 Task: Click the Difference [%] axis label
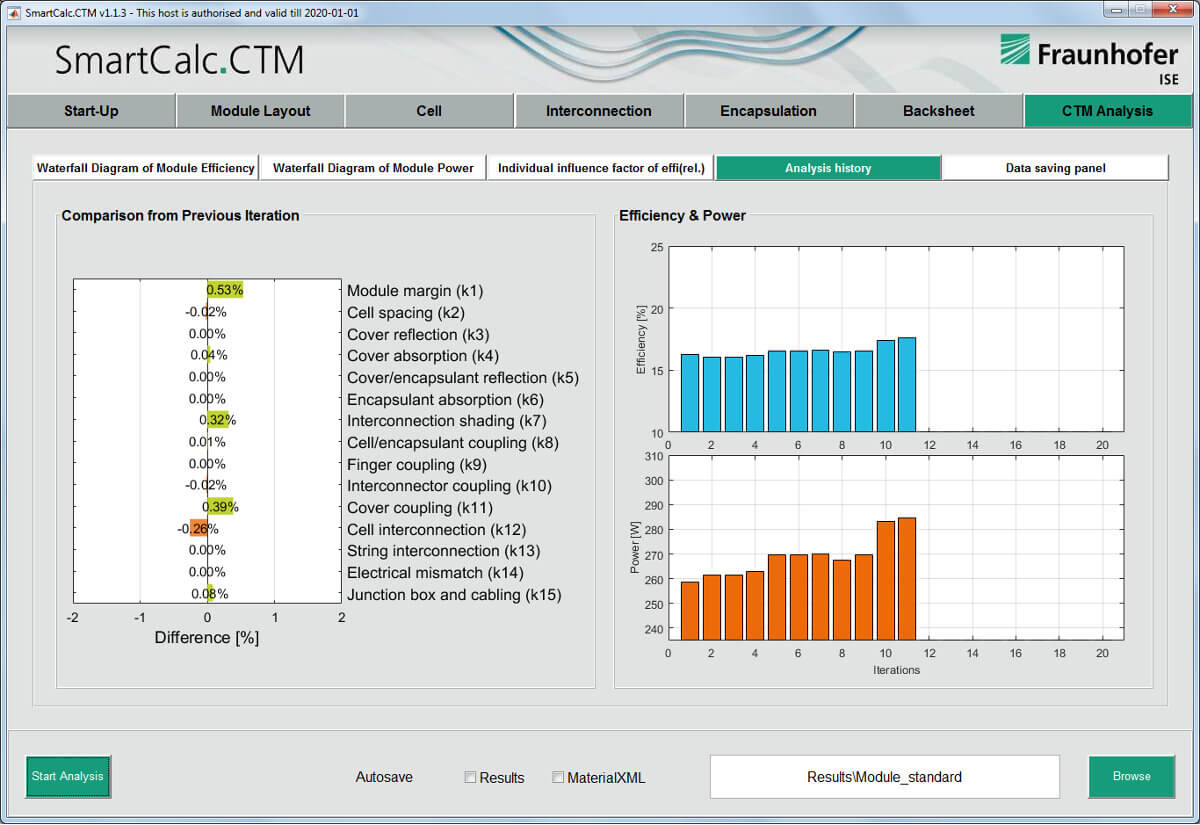[207, 637]
